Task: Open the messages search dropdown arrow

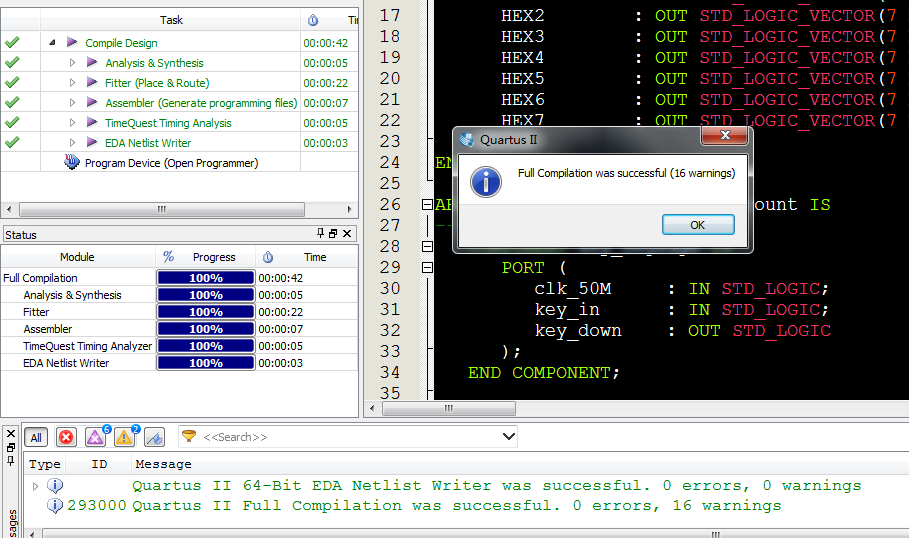Action: coord(508,437)
